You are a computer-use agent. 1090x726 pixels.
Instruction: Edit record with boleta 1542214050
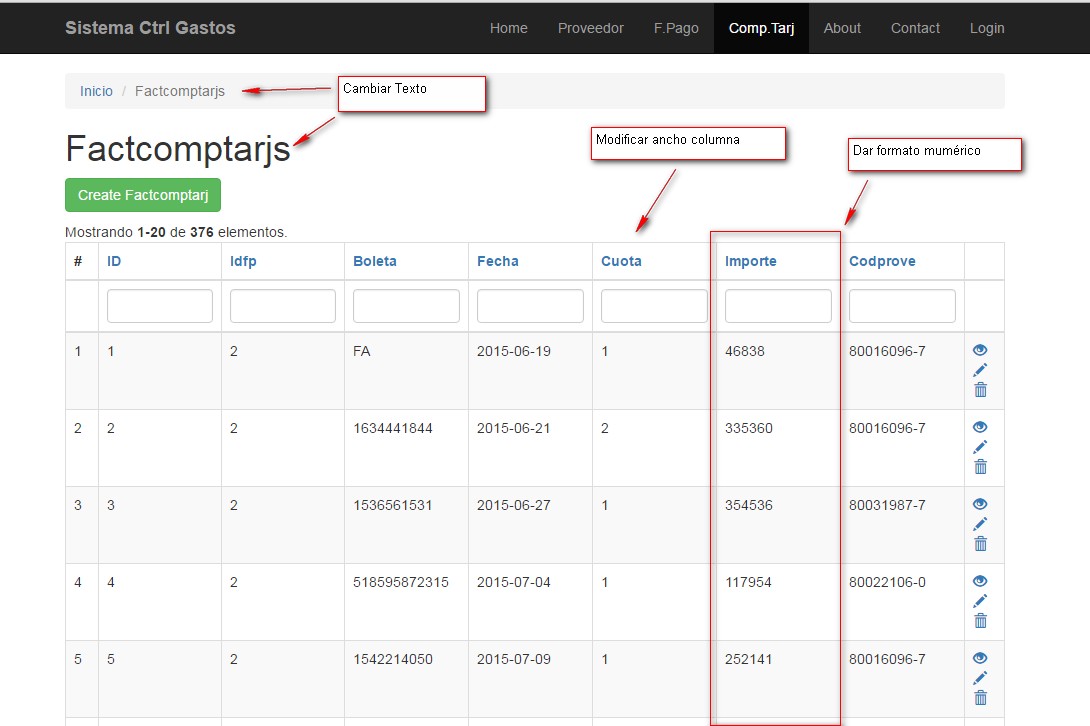(x=980, y=678)
